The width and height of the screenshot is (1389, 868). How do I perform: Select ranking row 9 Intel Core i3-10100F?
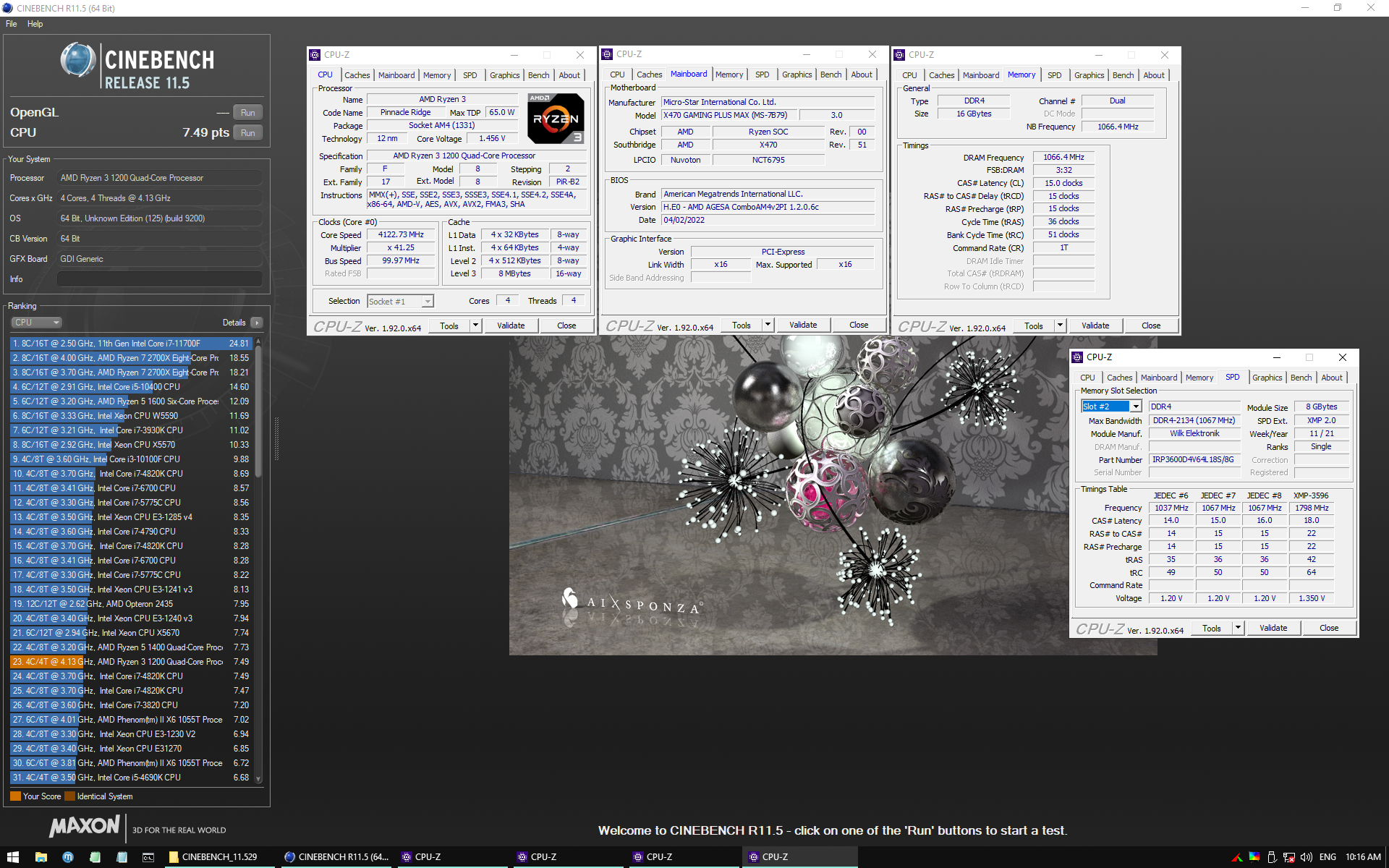(131, 459)
